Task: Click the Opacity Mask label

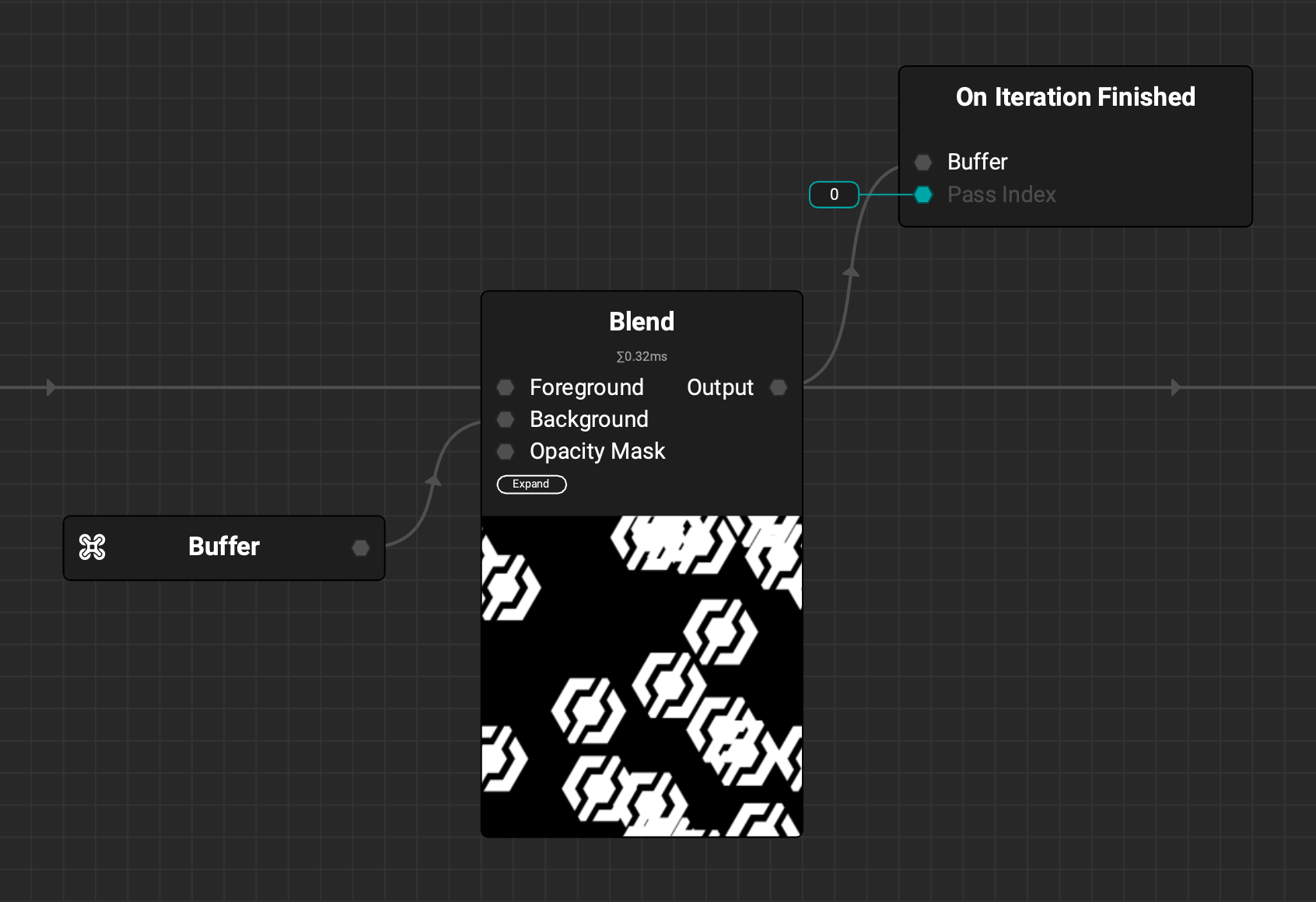Action: click(597, 452)
